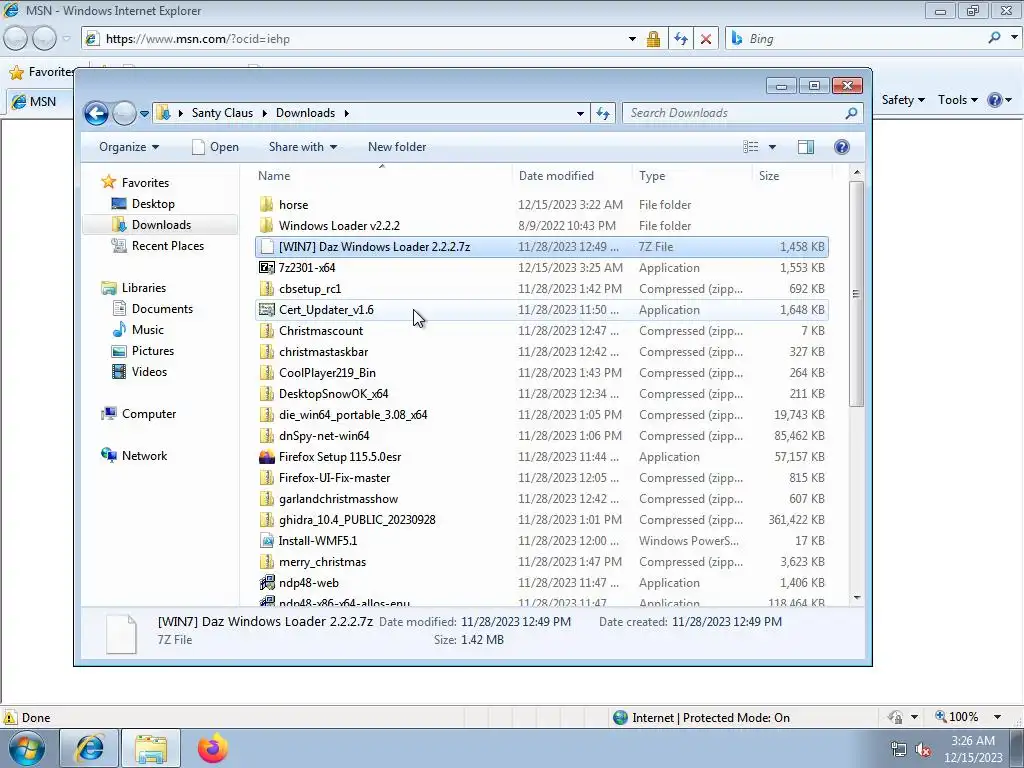The image size is (1024, 768).
Task: Open the Share with dropdown
Action: [x=303, y=147]
